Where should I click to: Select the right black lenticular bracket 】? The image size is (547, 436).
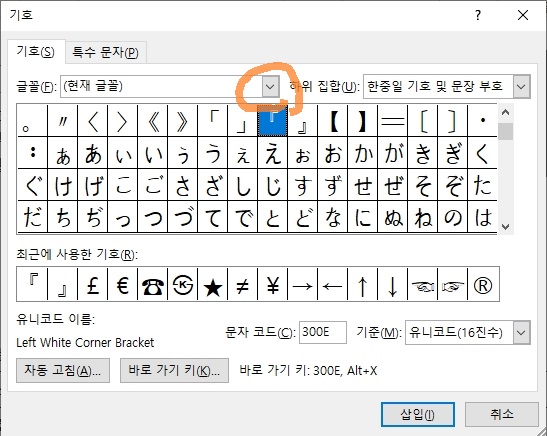coord(362,121)
